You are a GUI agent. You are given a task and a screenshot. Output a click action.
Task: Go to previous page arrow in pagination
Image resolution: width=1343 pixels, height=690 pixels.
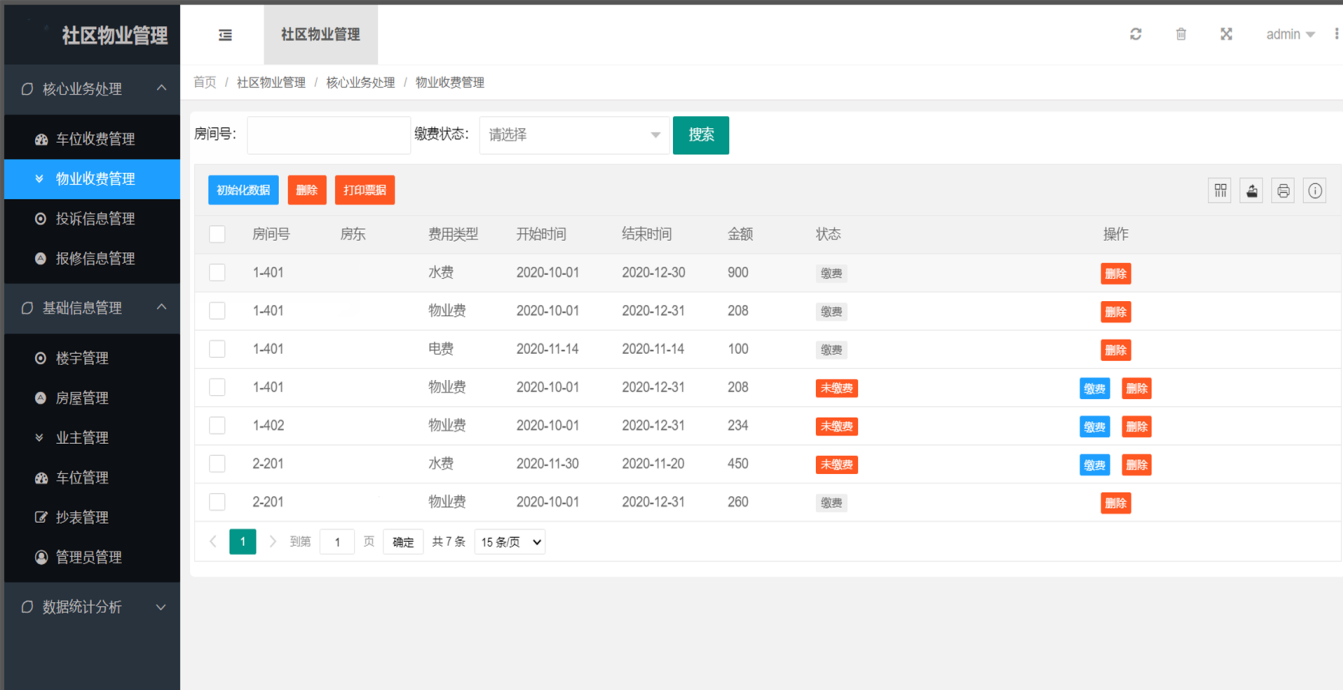coord(213,542)
